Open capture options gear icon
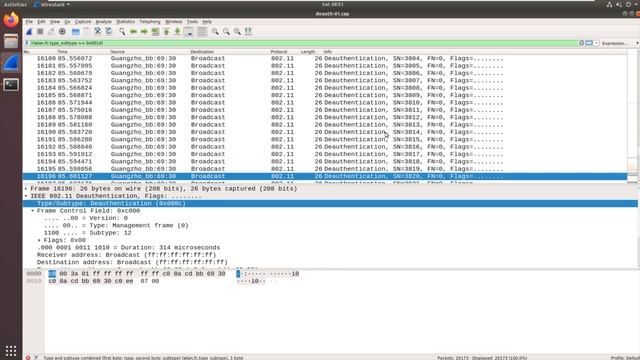Viewport: 640px width, 360px height. coord(62,31)
